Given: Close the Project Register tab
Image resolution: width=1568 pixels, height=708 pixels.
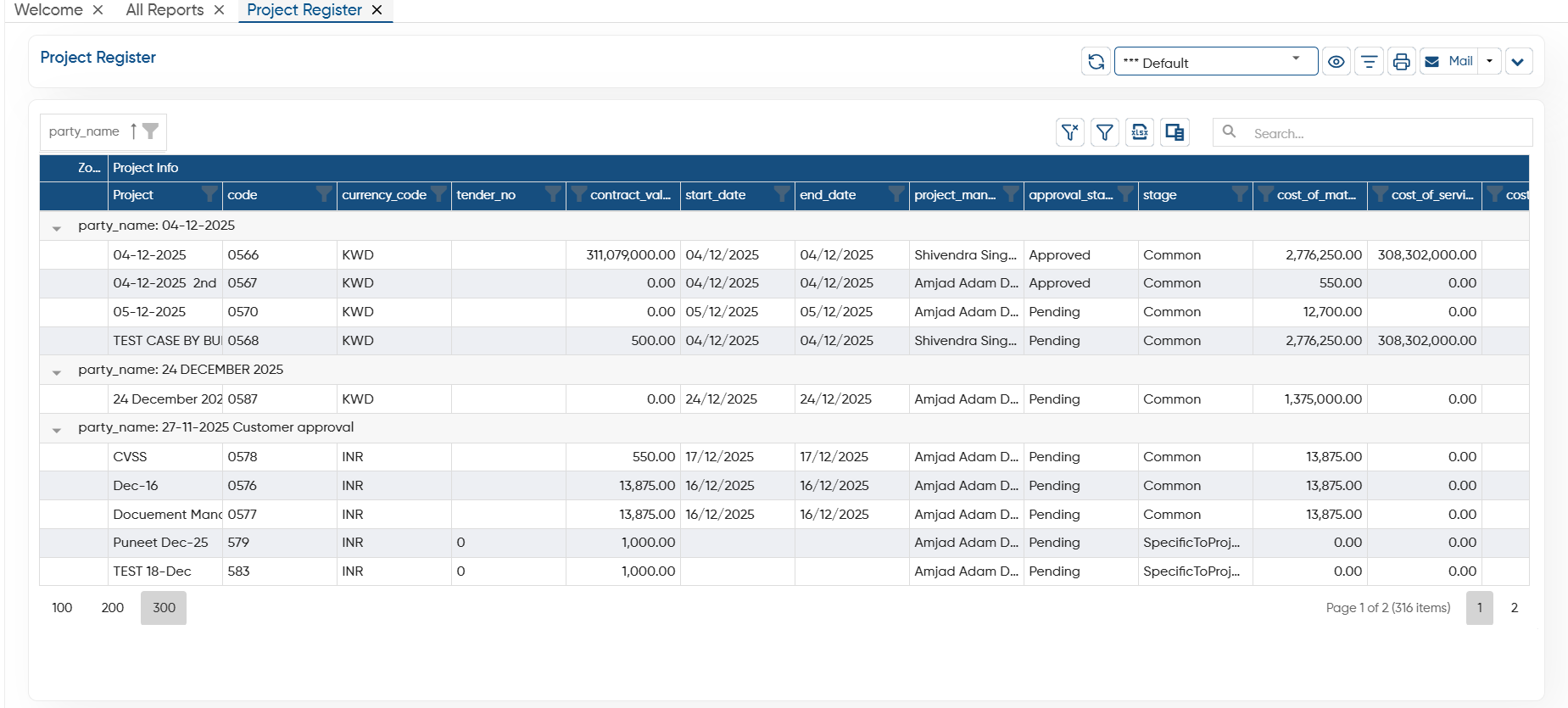Looking at the screenshot, I should tap(377, 10).
